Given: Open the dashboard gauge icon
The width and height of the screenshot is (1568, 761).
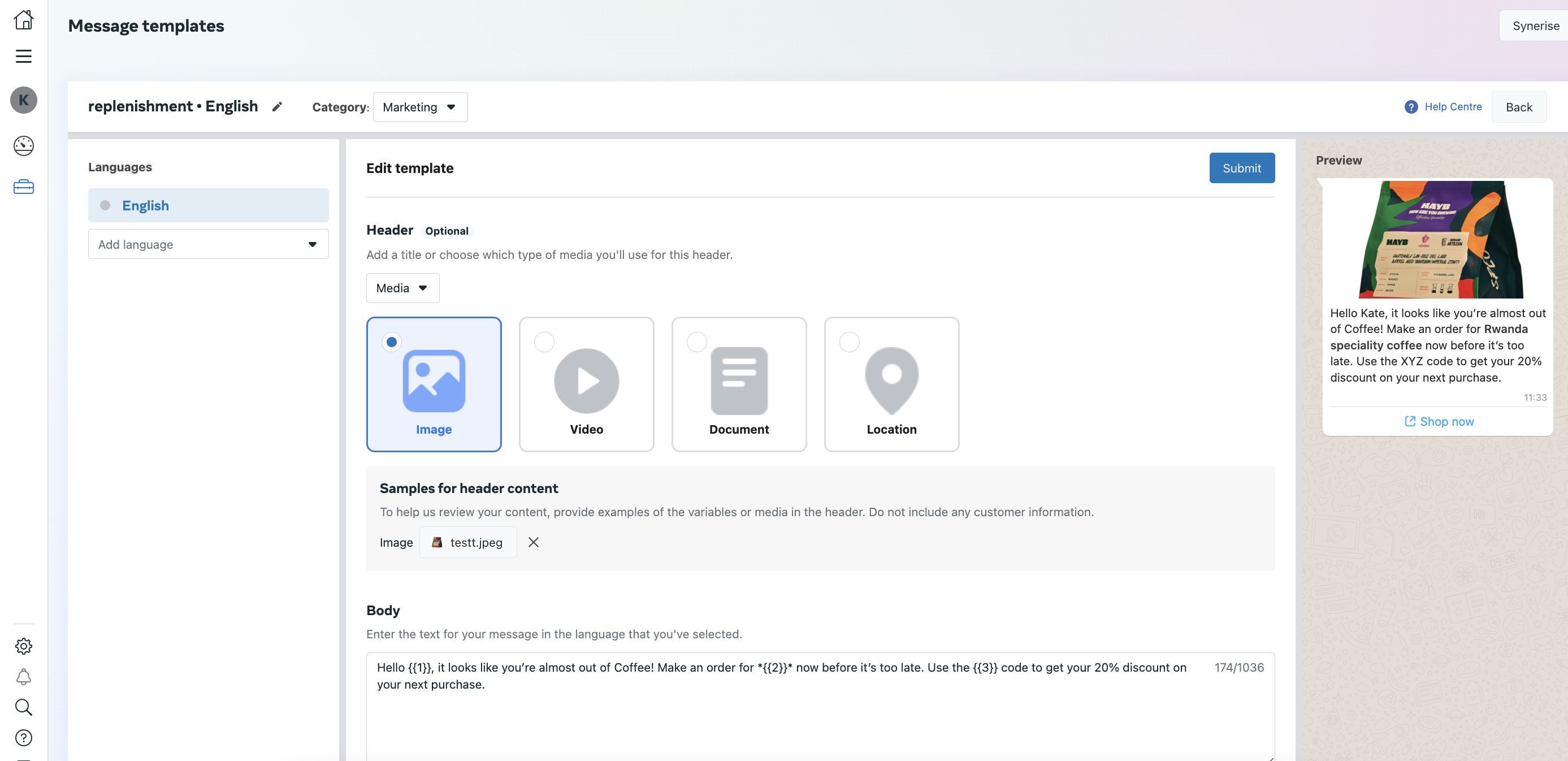Looking at the screenshot, I should [x=23, y=145].
